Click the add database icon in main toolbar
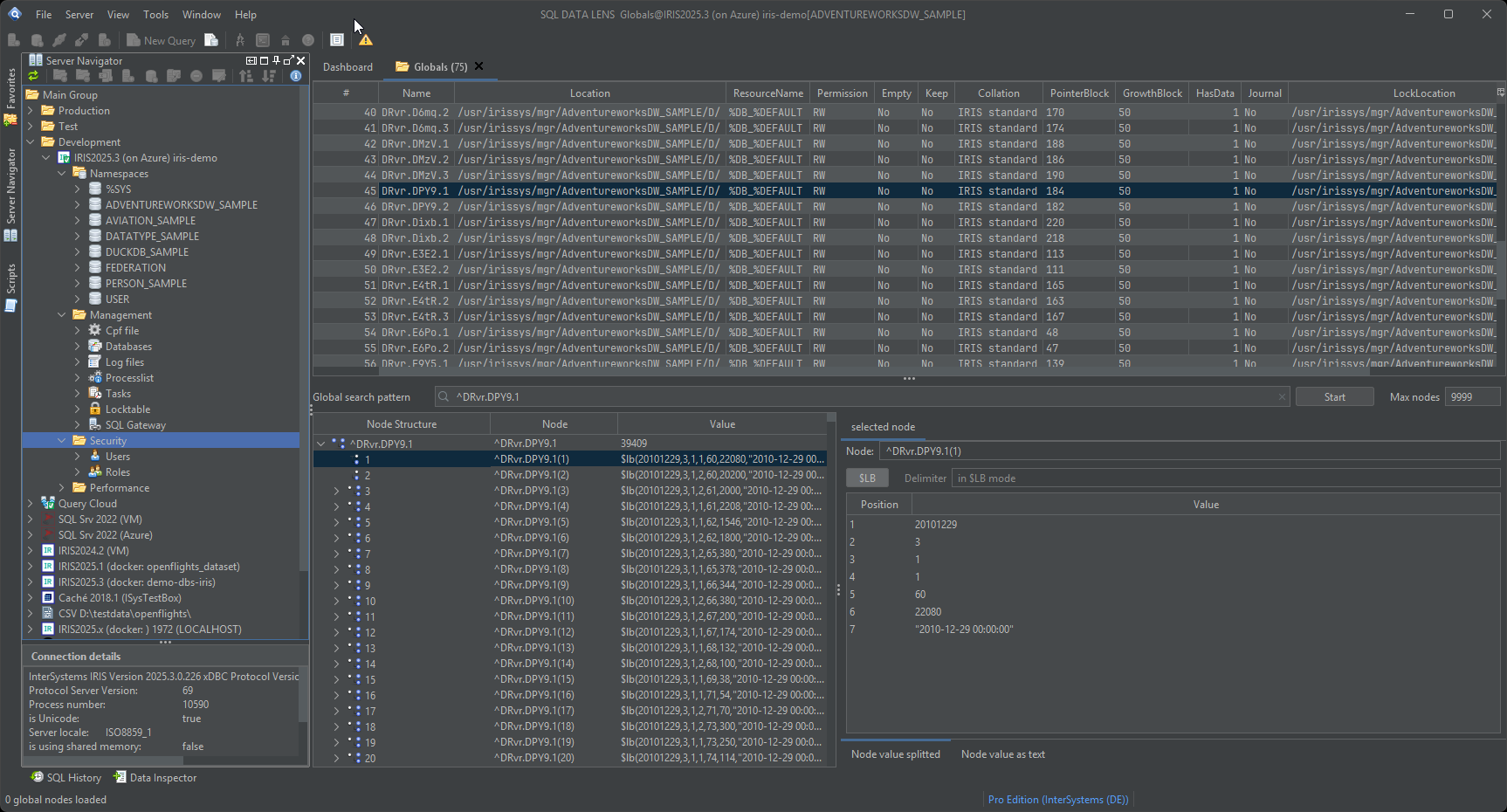Image resolution: width=1507 pixels, height=812 pixels. pos(37,40)
